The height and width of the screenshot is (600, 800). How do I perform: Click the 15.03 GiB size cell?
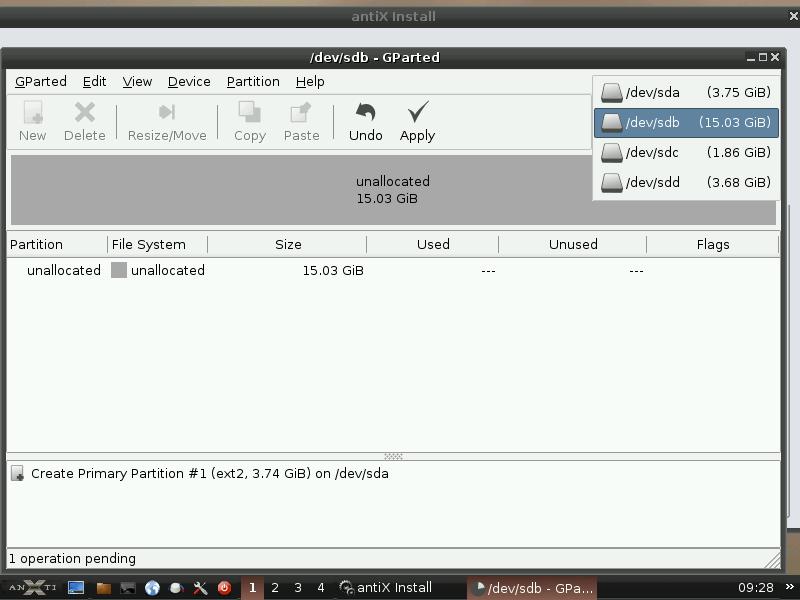(333, 270)
